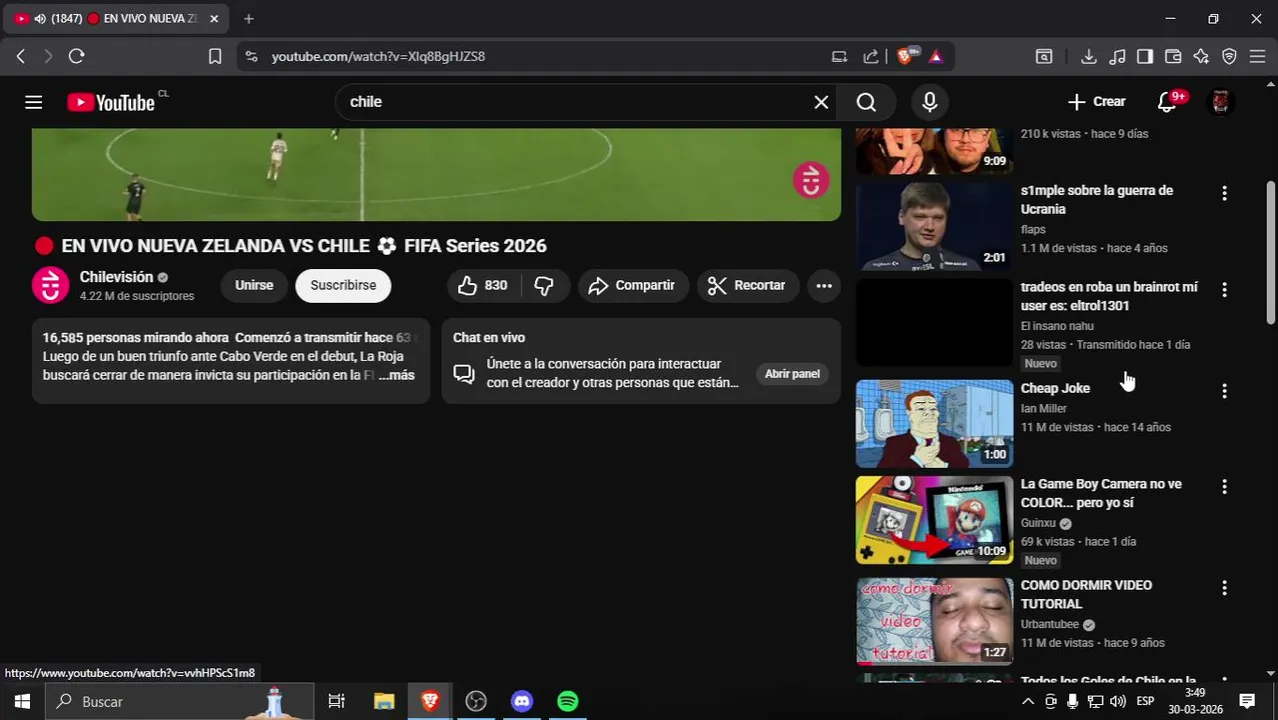This screenshot has height=720, width=1278.
Task: Click the browser address bar URL
Action: point(378,56)
